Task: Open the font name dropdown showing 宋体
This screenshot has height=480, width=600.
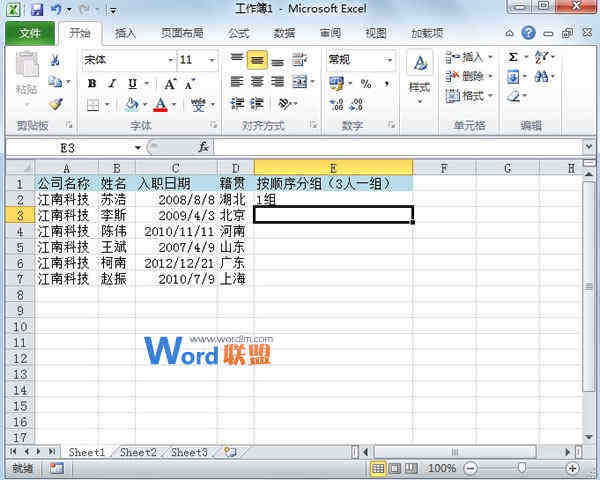Action: (171, 60)
